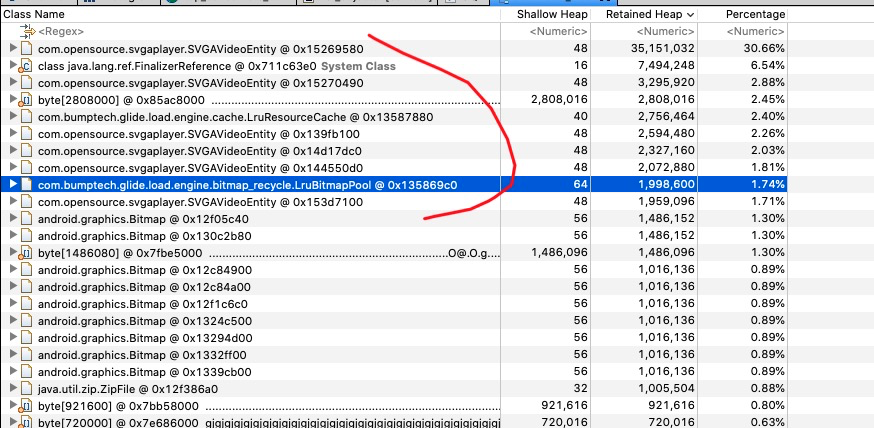
Task: Click the FinalizerReference class icon
Action: [27, 66]
